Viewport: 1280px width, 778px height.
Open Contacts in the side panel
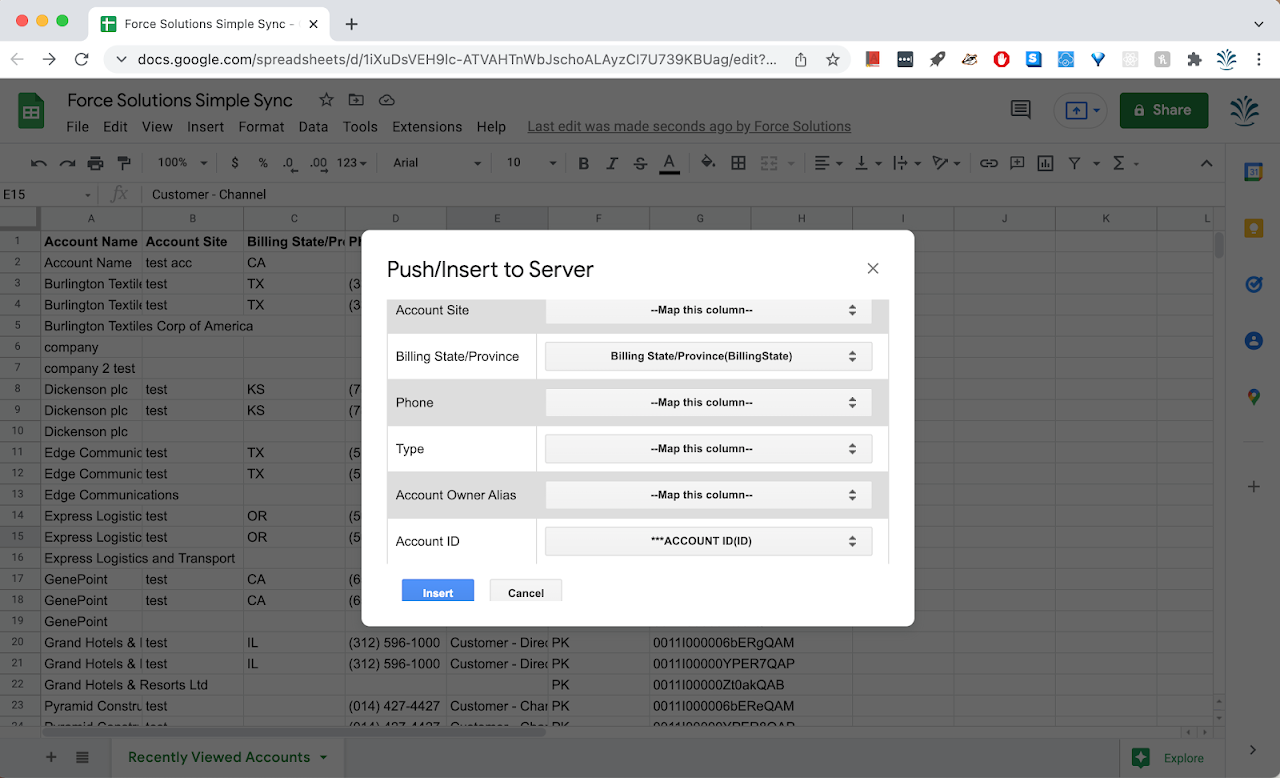pyautogui.click(x=1254, y=341)
